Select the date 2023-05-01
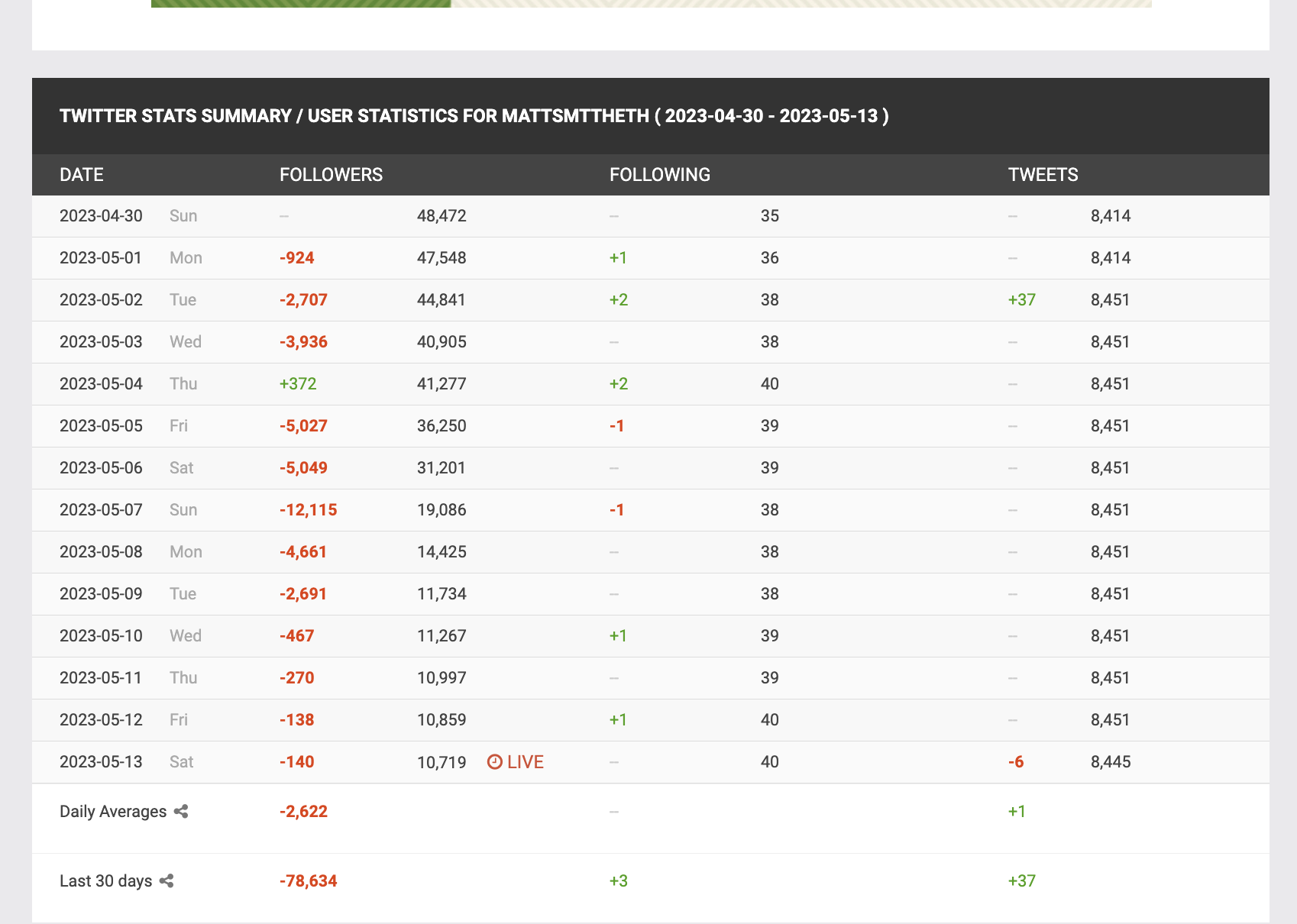This screenshot has height=924, width=1297. [x=101, y=258]
